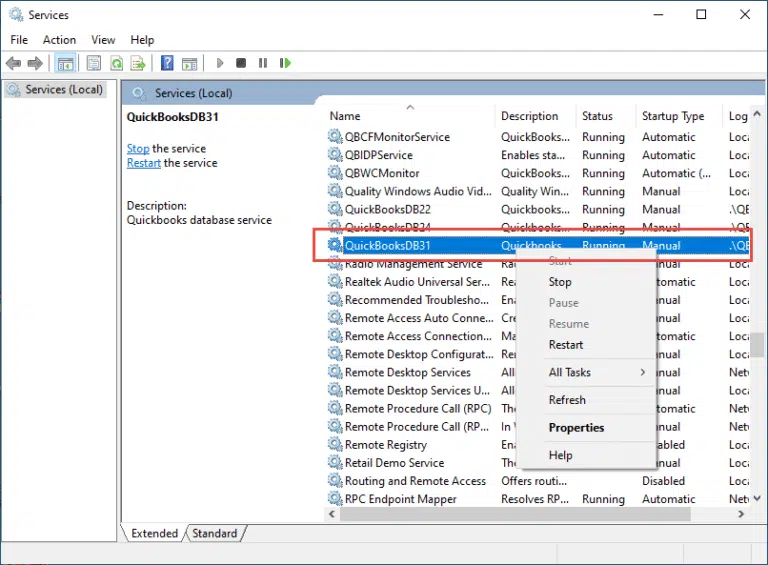
Task: Switch to the Extended tab
Action: (154, 533)
